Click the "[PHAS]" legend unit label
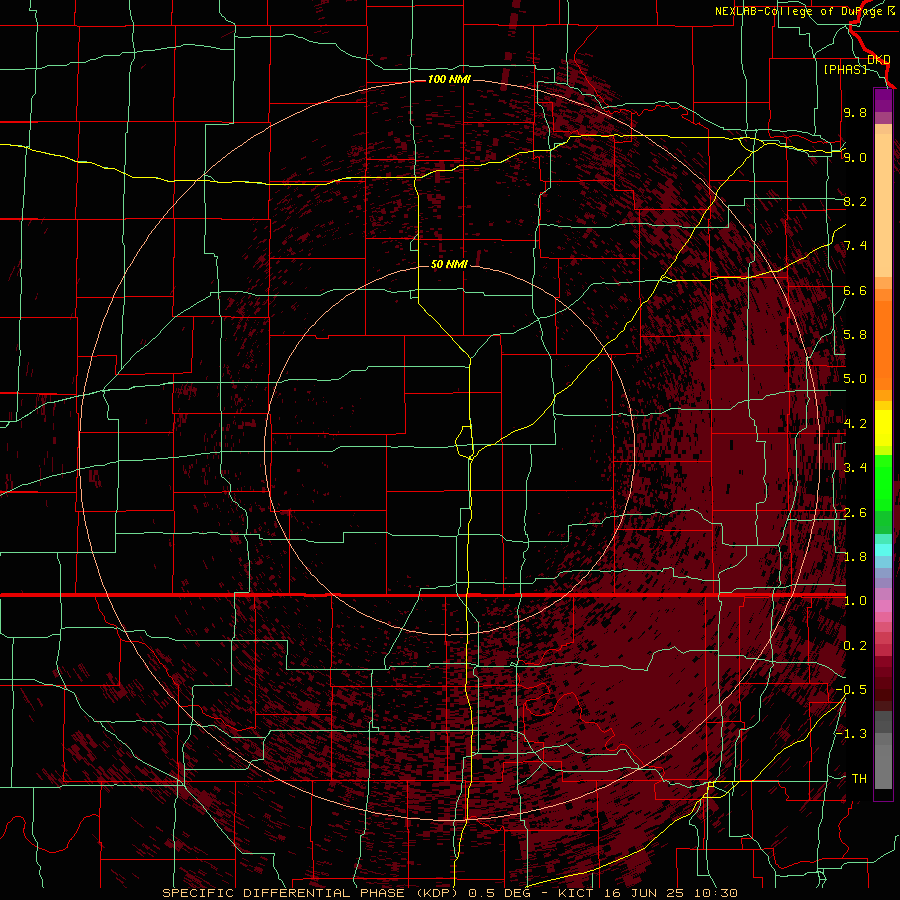The height and width of the screenshot is (900, 900). pyautogui.click(x=845, y=69)
